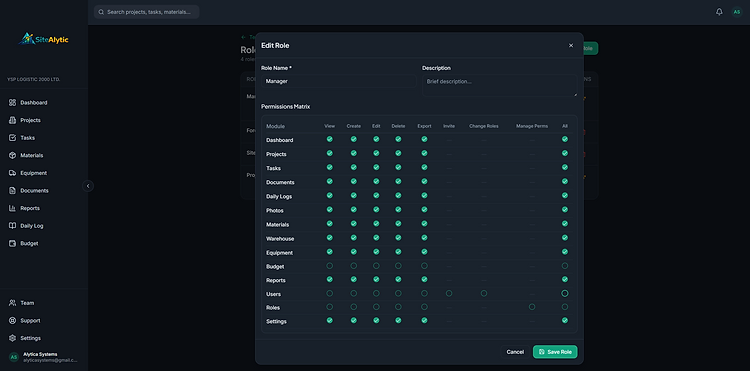Click the Save Role button
The image size is (750, 371).
[x=555, y=352]
